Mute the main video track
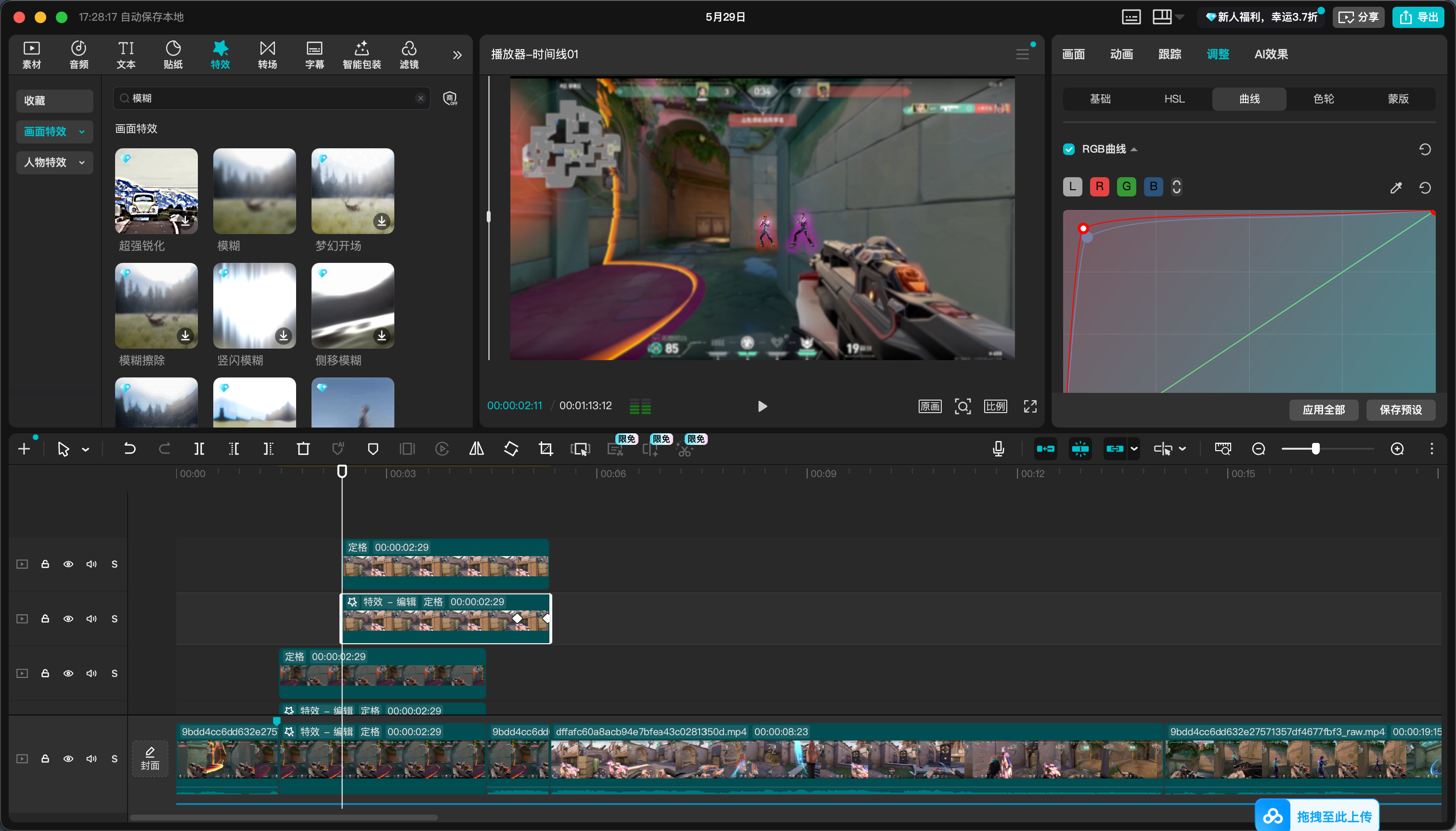The height and width of the screenshot is (831, 1456). click(91, 758)
